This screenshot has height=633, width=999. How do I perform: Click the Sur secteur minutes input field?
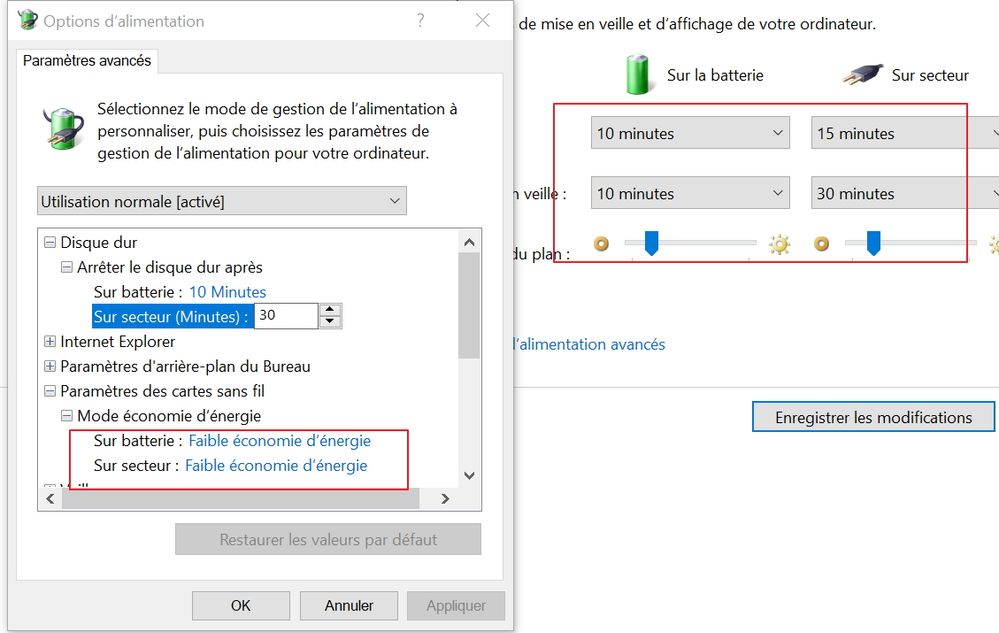pyautogui.click(x=285, y=316)
